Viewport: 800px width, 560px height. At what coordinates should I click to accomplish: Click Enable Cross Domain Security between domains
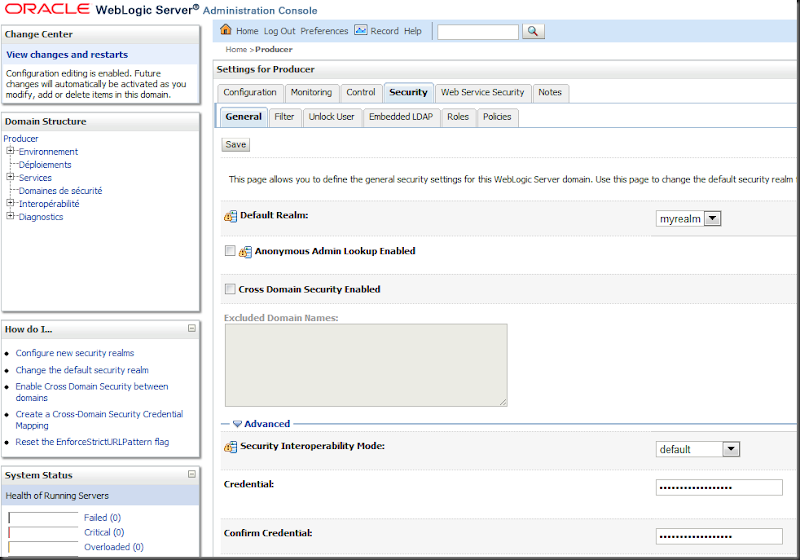[x=92, y=392]
